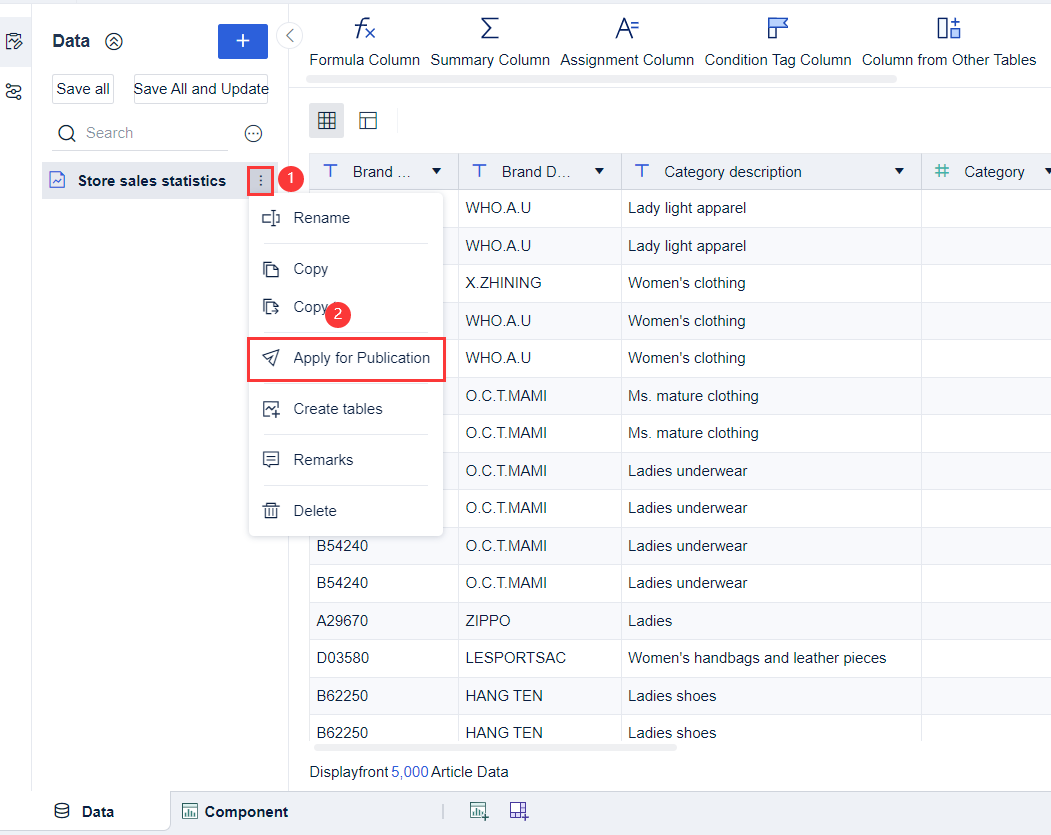Select Column from Other Tables
The width and height of the screenshot is (1051, 835).
pos(947,40)
